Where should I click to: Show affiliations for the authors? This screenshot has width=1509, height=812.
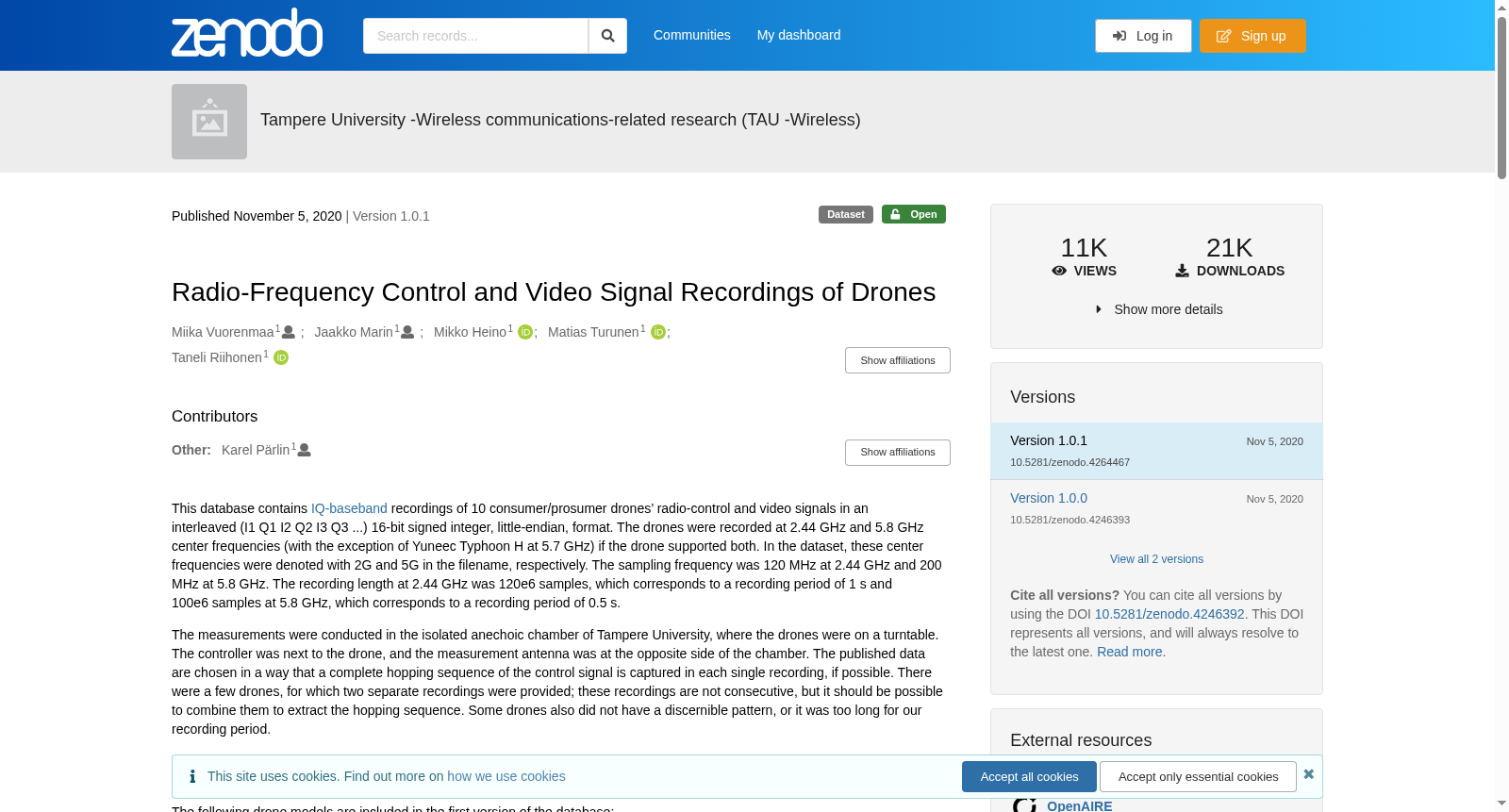tap(898, 360)
